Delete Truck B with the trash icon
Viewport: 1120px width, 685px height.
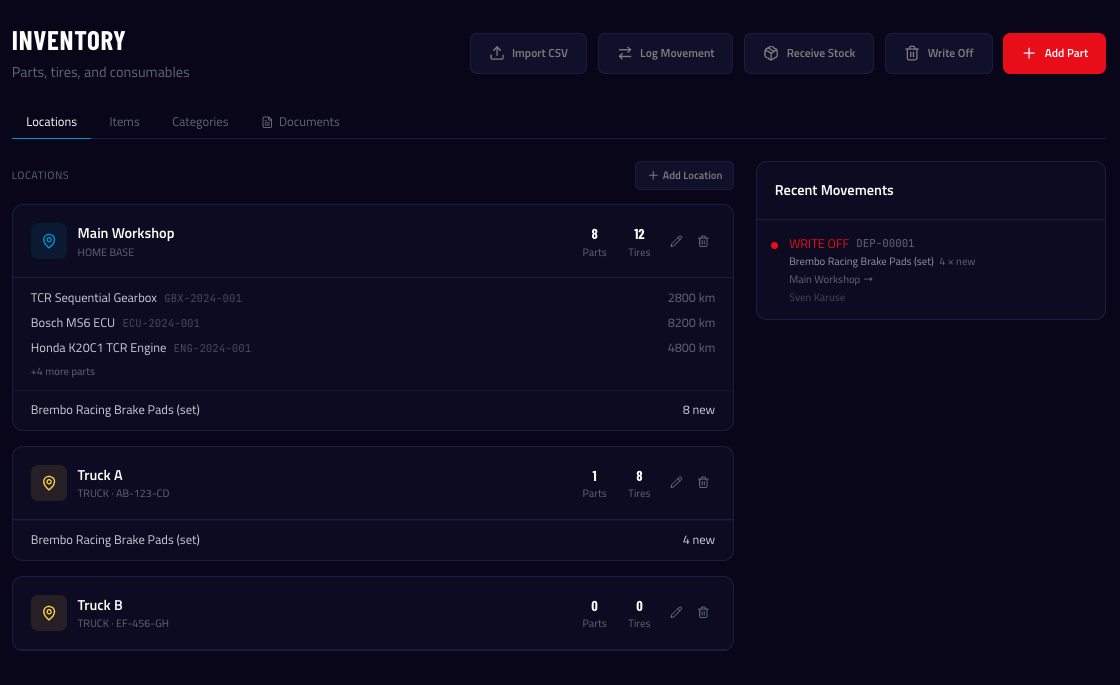(703, 612)
